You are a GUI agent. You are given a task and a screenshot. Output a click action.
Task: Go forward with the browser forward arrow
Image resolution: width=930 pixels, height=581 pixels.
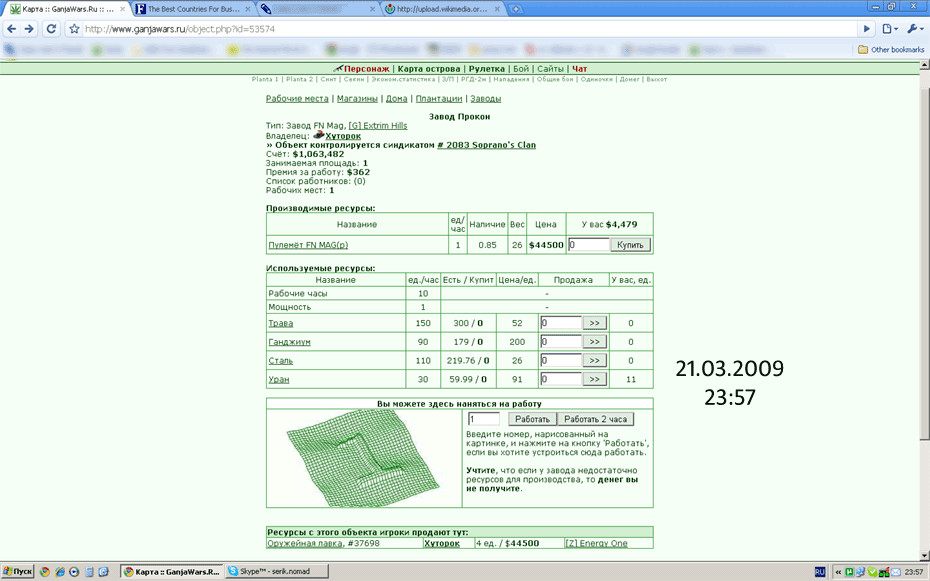tap(29, 29)
